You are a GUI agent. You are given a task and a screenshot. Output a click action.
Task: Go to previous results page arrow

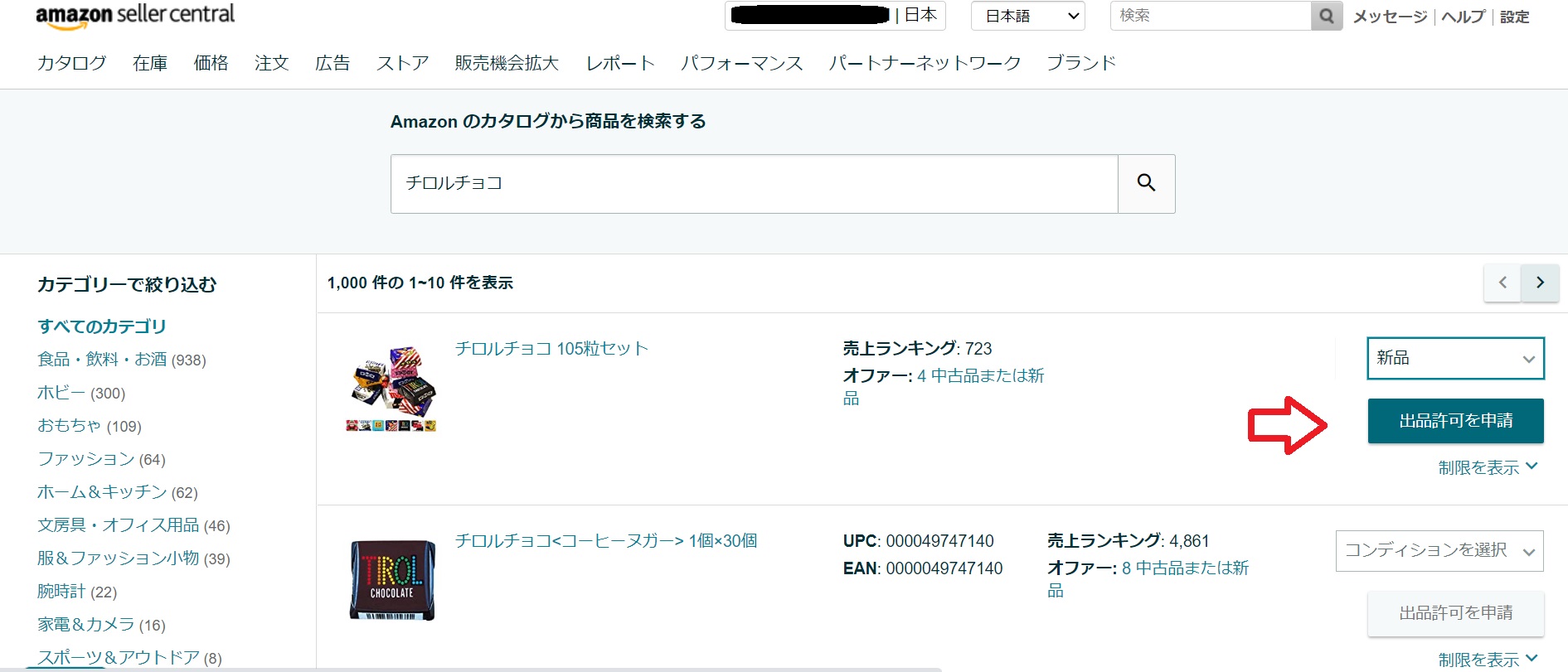click(1502, 283)
